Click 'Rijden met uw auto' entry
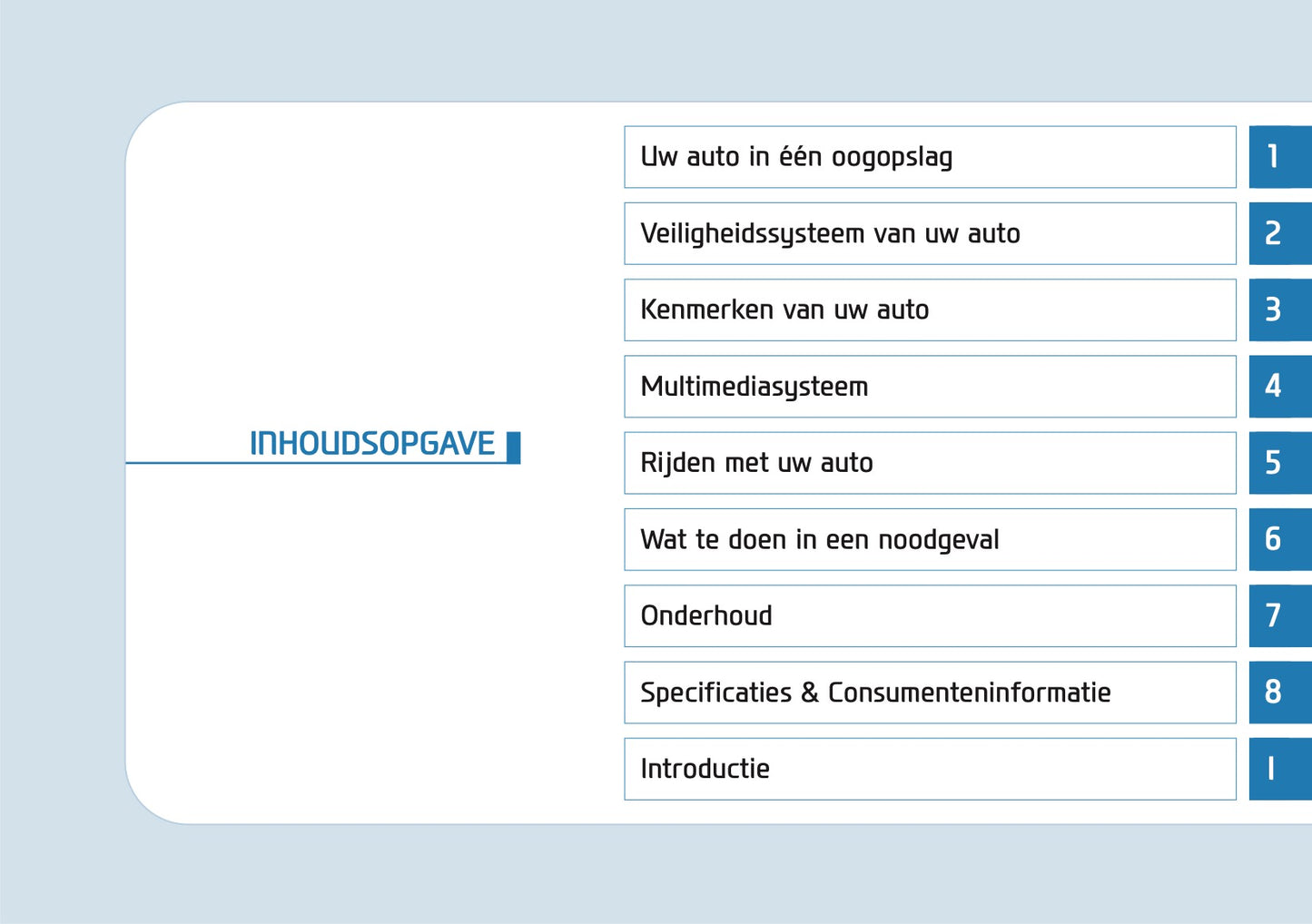 [x=929, y=463]
